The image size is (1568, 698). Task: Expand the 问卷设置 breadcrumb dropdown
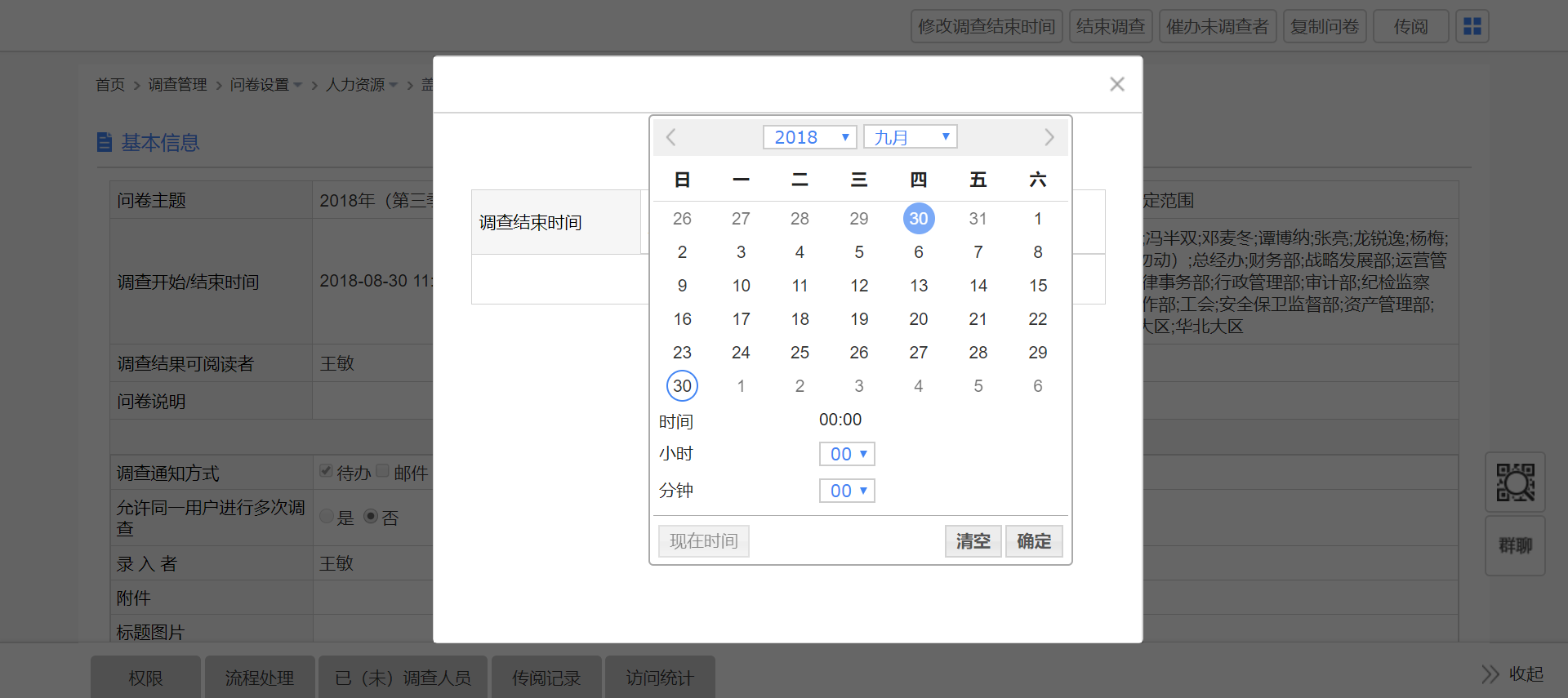point(297,85)
